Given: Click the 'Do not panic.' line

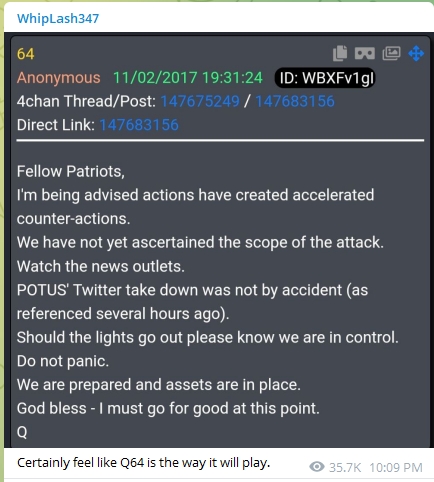Looking at the screenshot, I should pos(63,361).
